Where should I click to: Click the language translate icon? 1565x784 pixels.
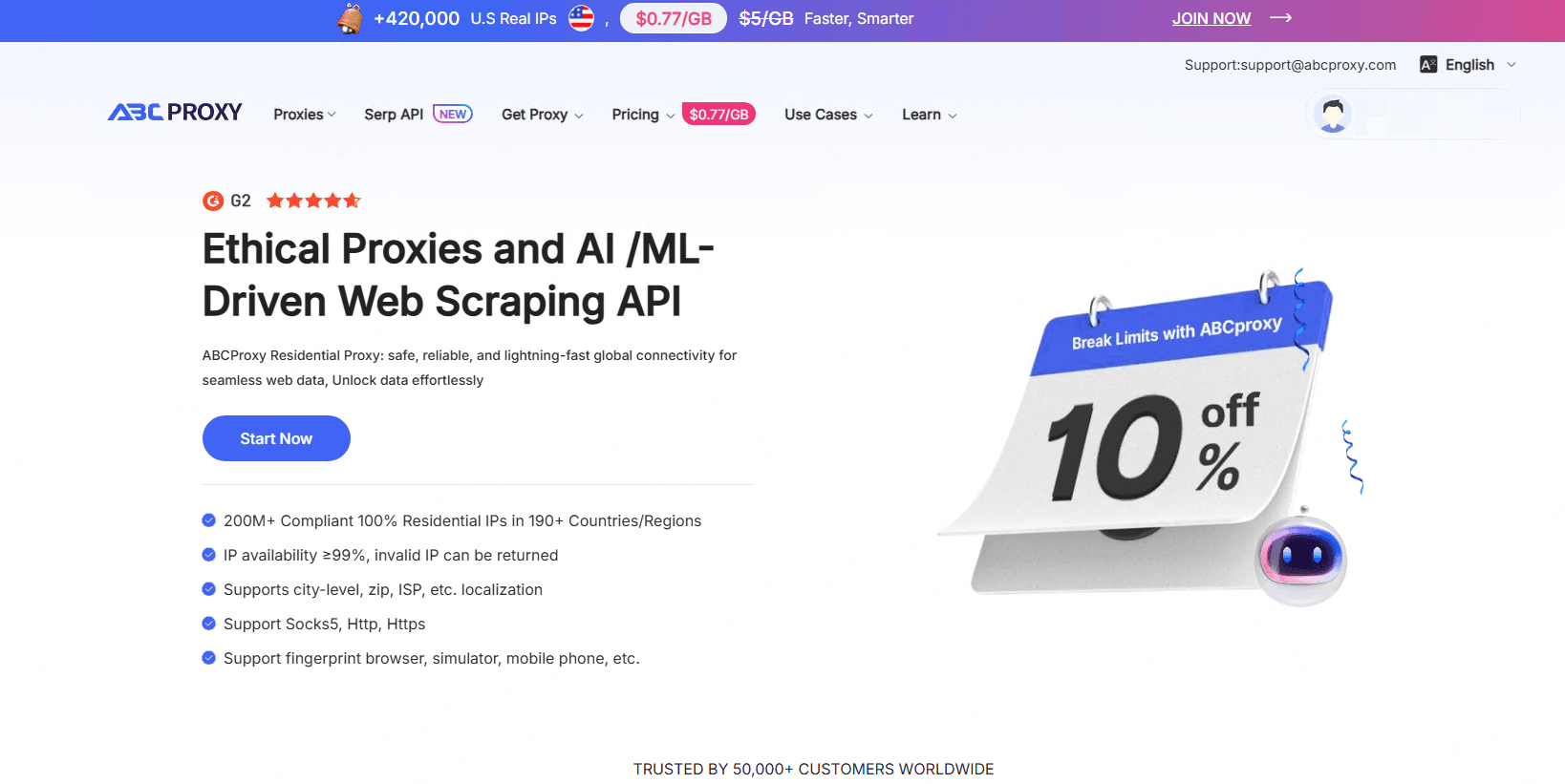point(1428,65)
